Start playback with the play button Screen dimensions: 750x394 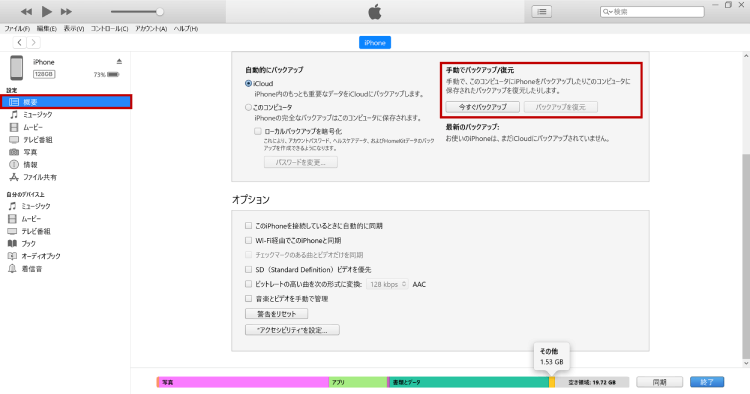(x=46, y=11)
